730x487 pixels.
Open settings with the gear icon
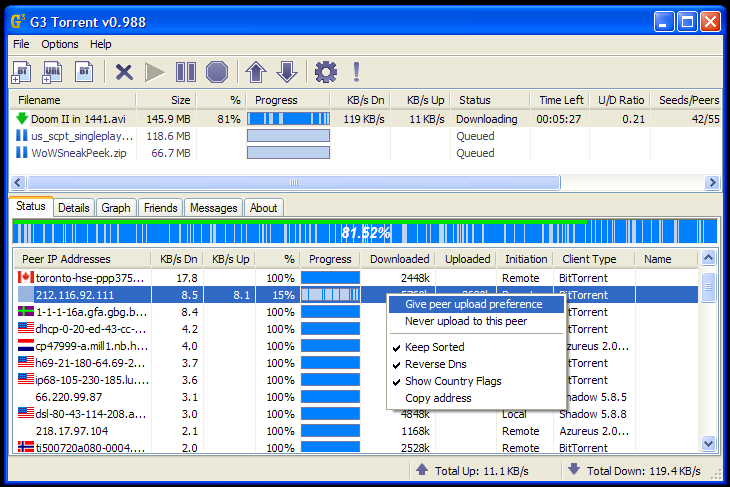tap(326, 71)
